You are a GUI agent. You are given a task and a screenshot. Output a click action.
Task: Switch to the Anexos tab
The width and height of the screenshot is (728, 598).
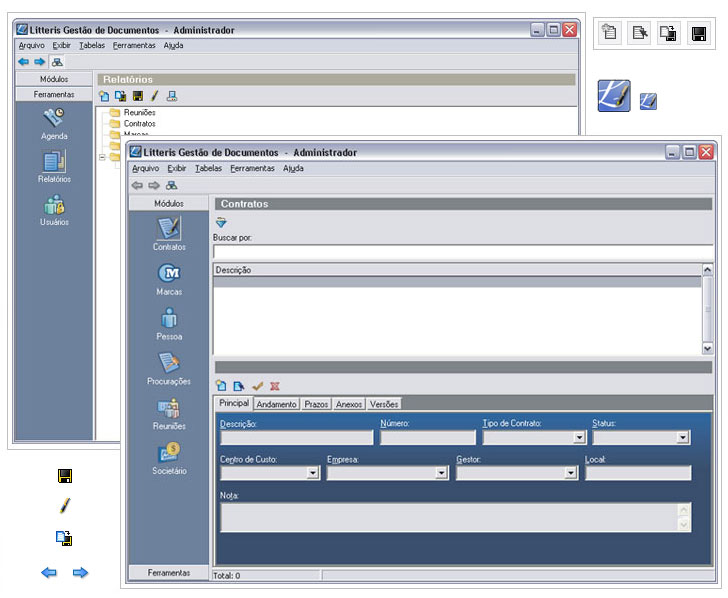[349, 404]
